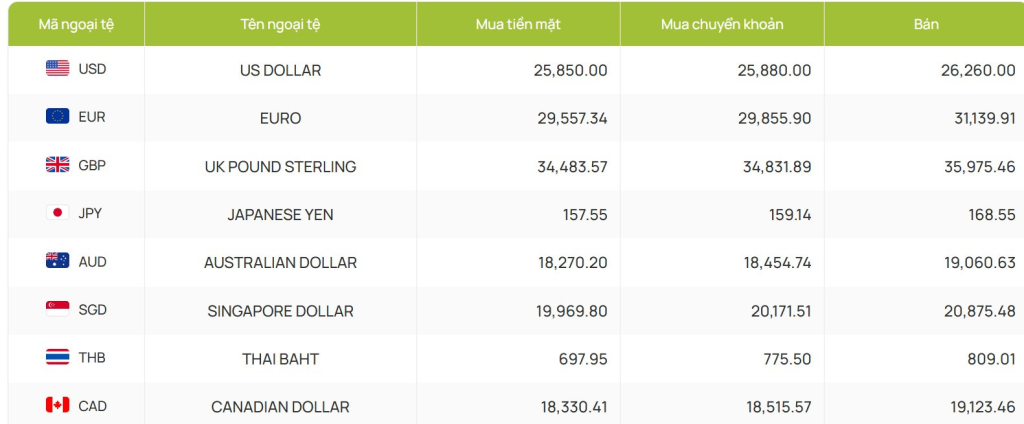Click the UK flag icon beside GBP

[57, 165]
